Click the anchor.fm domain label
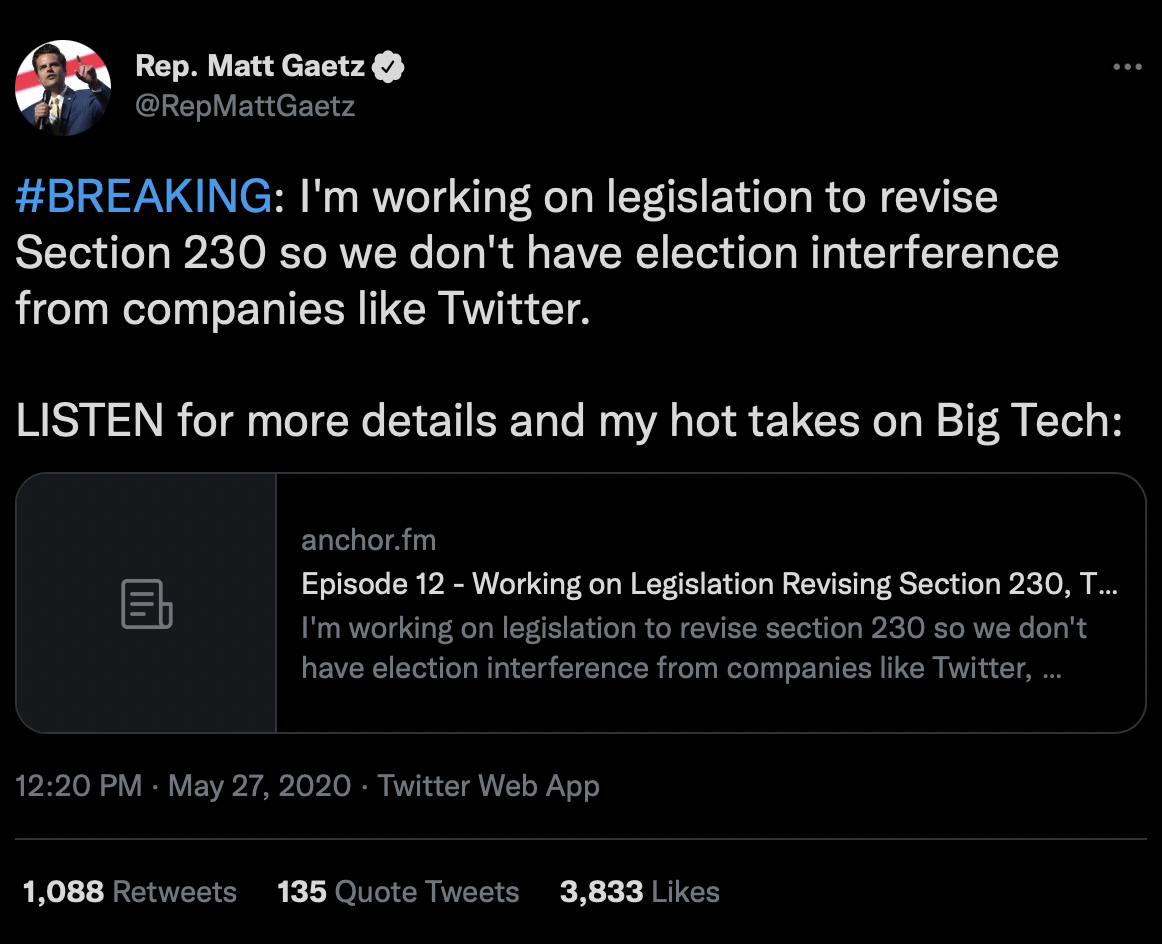The width and height of the screenshot is (1162, 944). pos(368,541)
